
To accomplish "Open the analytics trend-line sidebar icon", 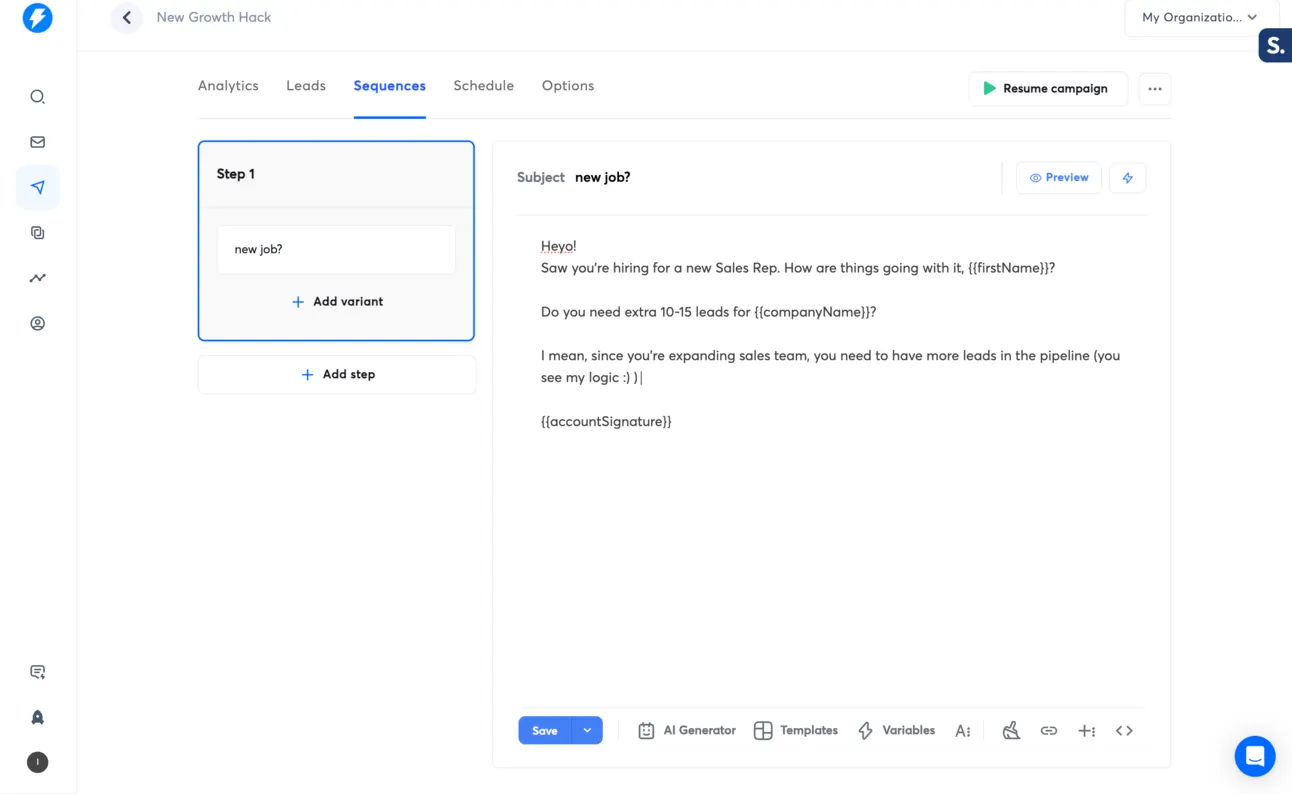I will point(38,278).
